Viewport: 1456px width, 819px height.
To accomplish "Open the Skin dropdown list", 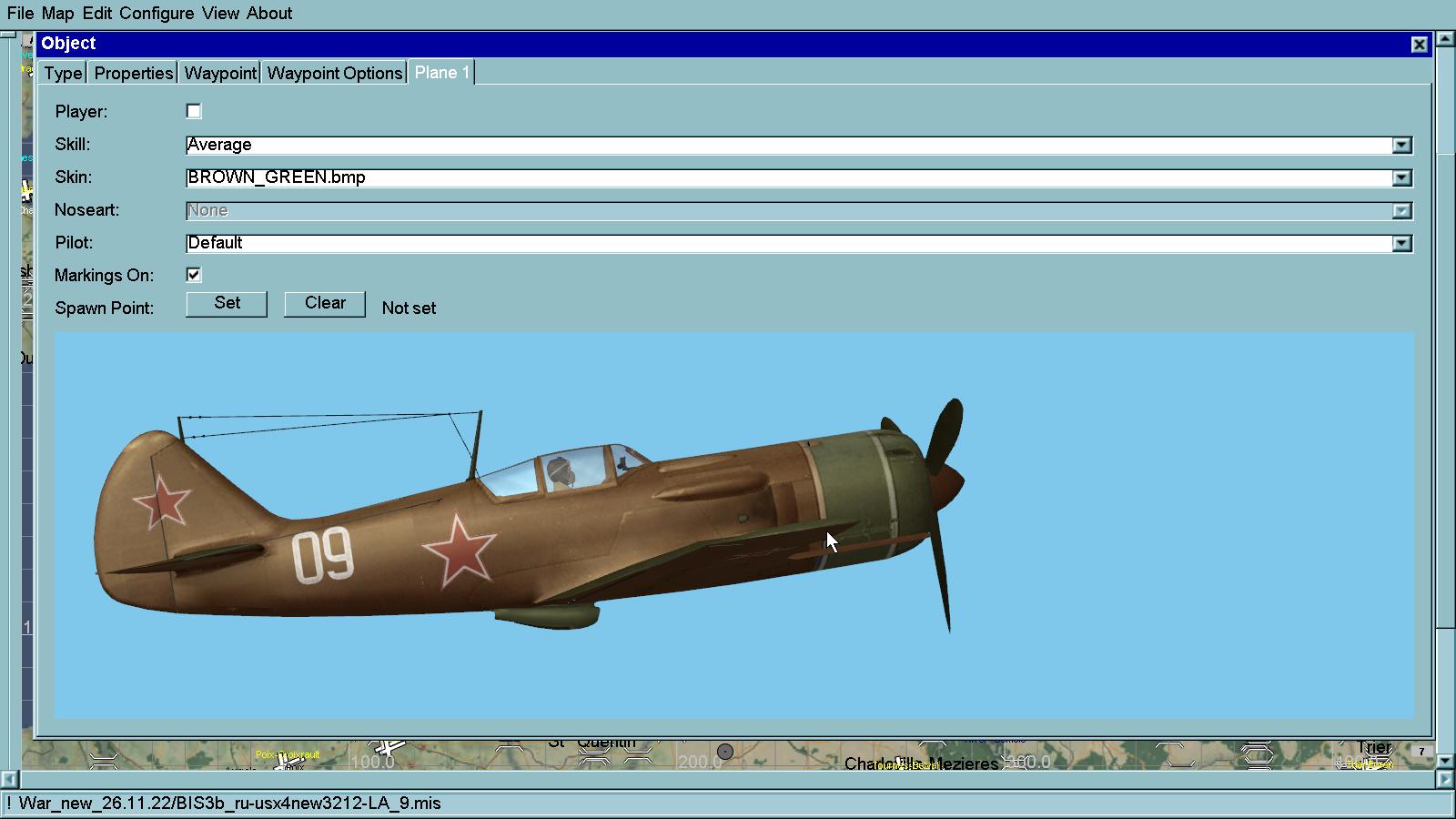I will tap(1401, 177).
